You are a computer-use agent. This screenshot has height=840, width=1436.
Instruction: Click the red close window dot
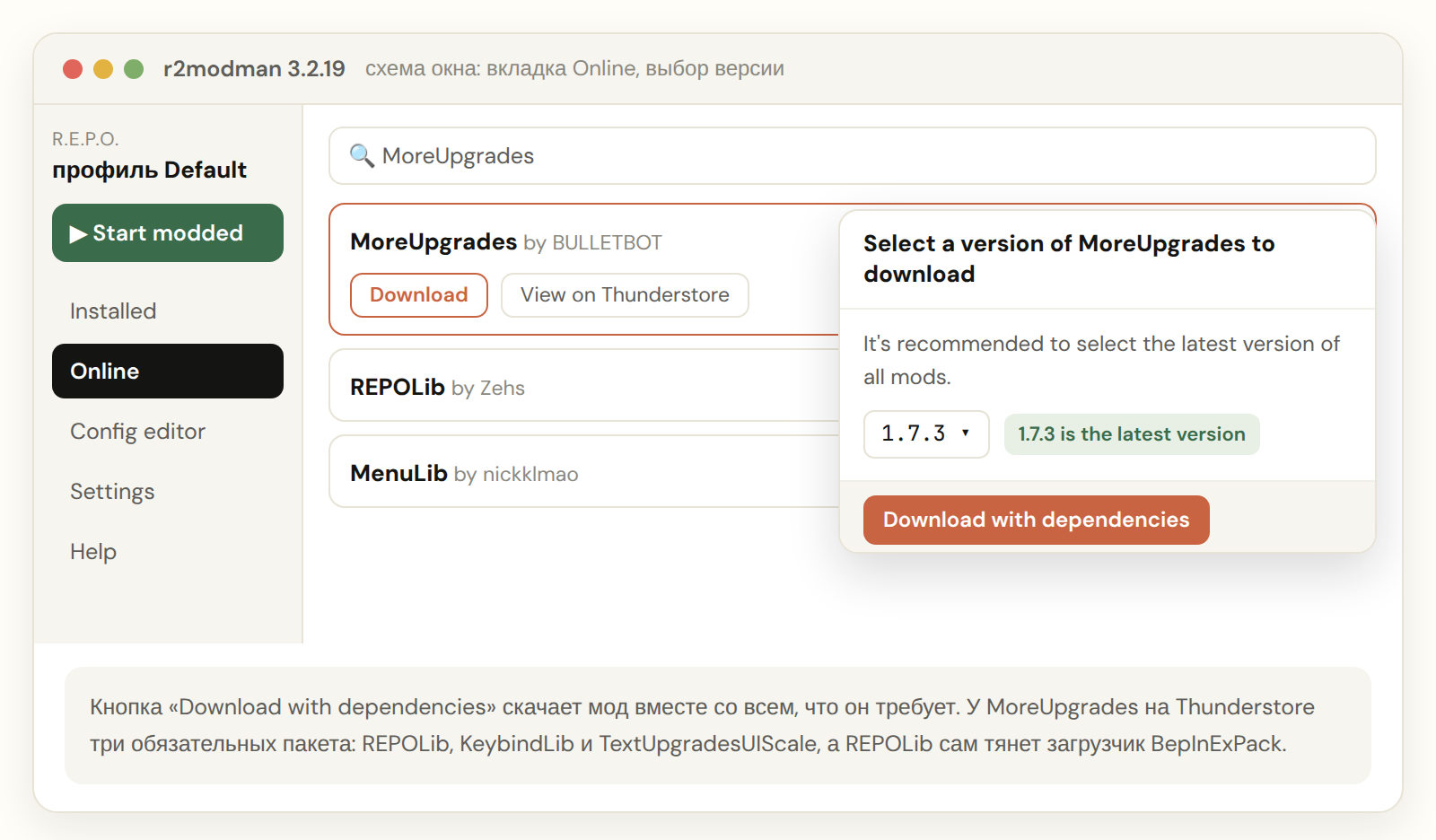click(73, 69)
